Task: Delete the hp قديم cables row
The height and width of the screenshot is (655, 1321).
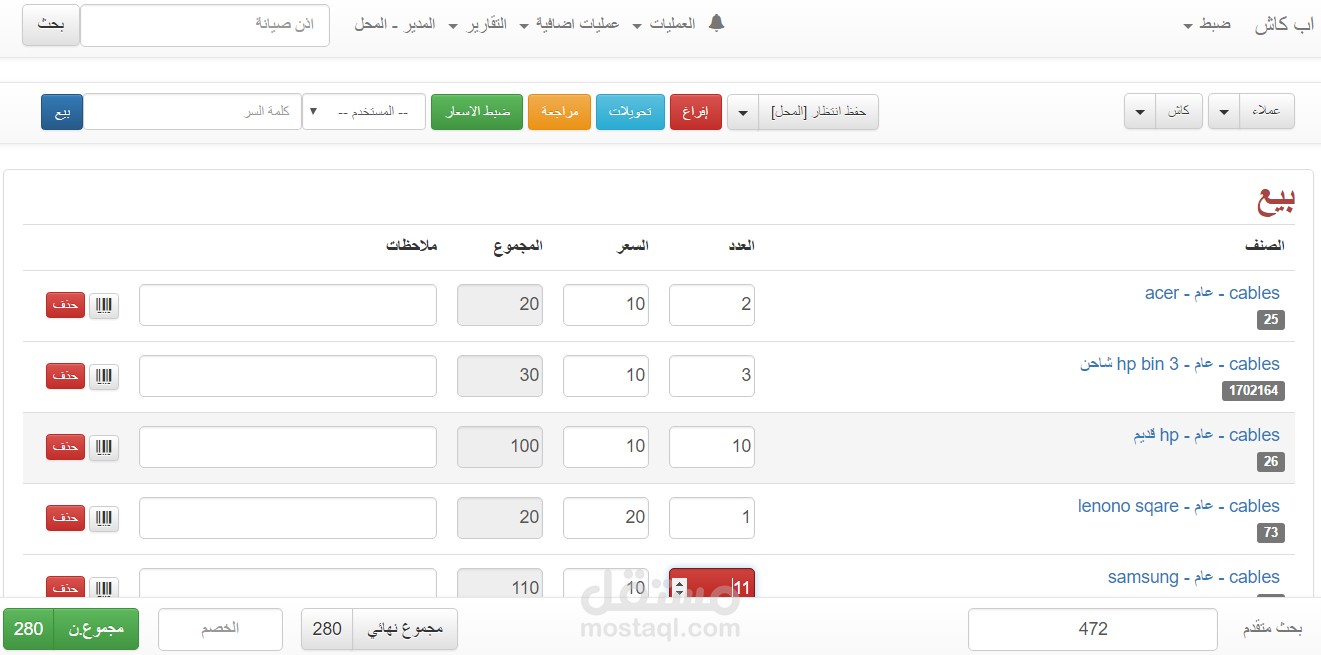Action: tap(66, 447)
